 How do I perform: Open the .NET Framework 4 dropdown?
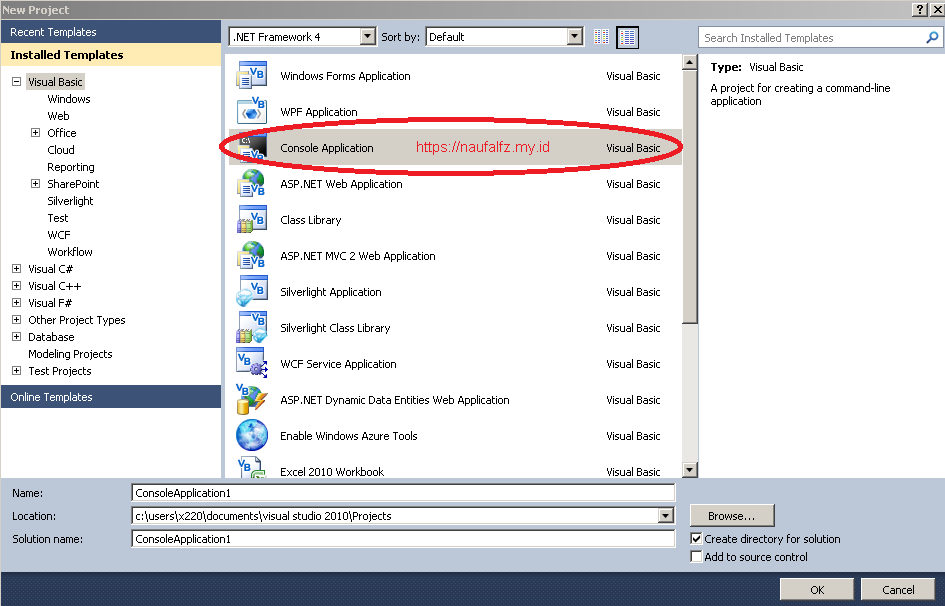pyautogui.click(x=368, y=37)
